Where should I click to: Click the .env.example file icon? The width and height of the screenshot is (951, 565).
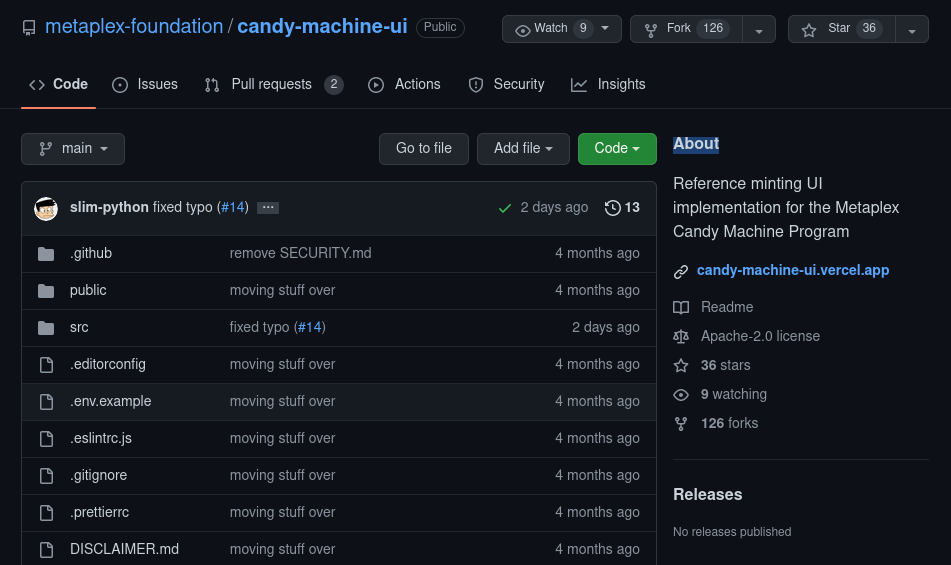[46, 402]
